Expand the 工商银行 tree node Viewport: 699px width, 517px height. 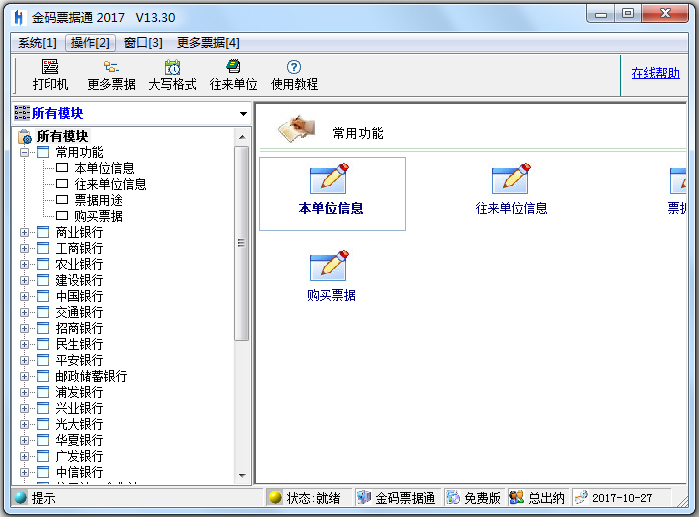click(25, 248)
